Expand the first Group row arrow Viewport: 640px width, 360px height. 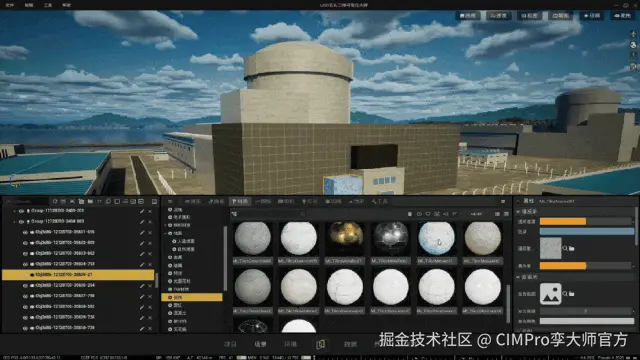pos(15,211)
